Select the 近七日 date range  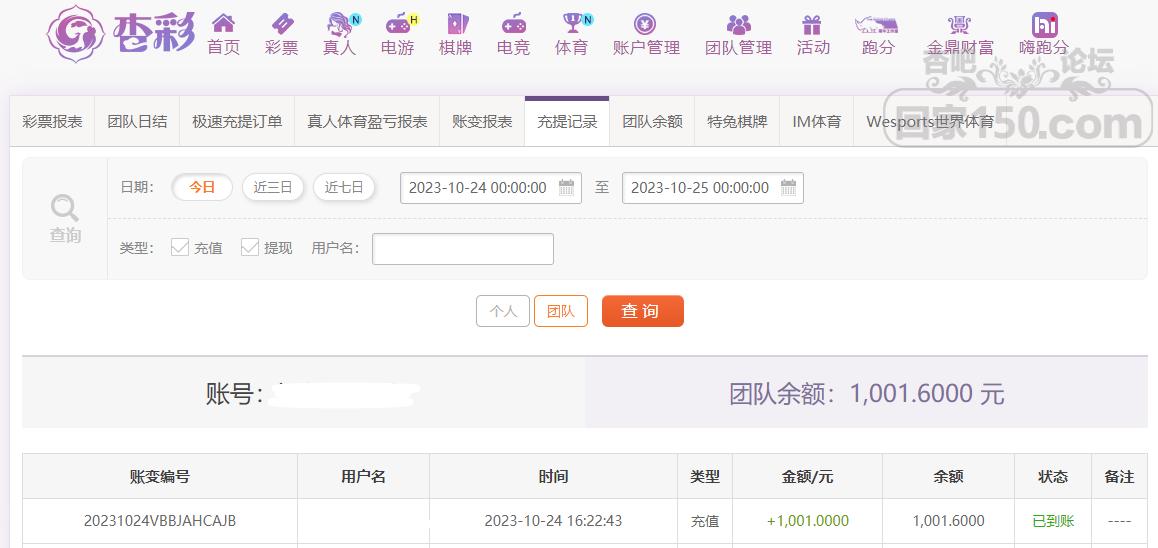pyautogui.click(x=343, y=188)
